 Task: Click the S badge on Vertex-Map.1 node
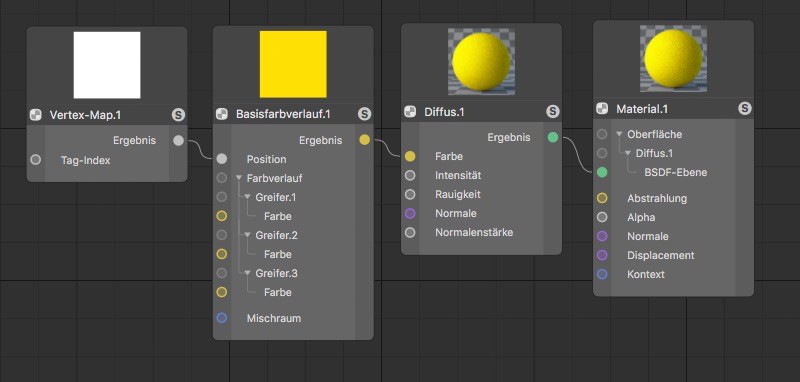pyautogui.click(x=178, y=115)
